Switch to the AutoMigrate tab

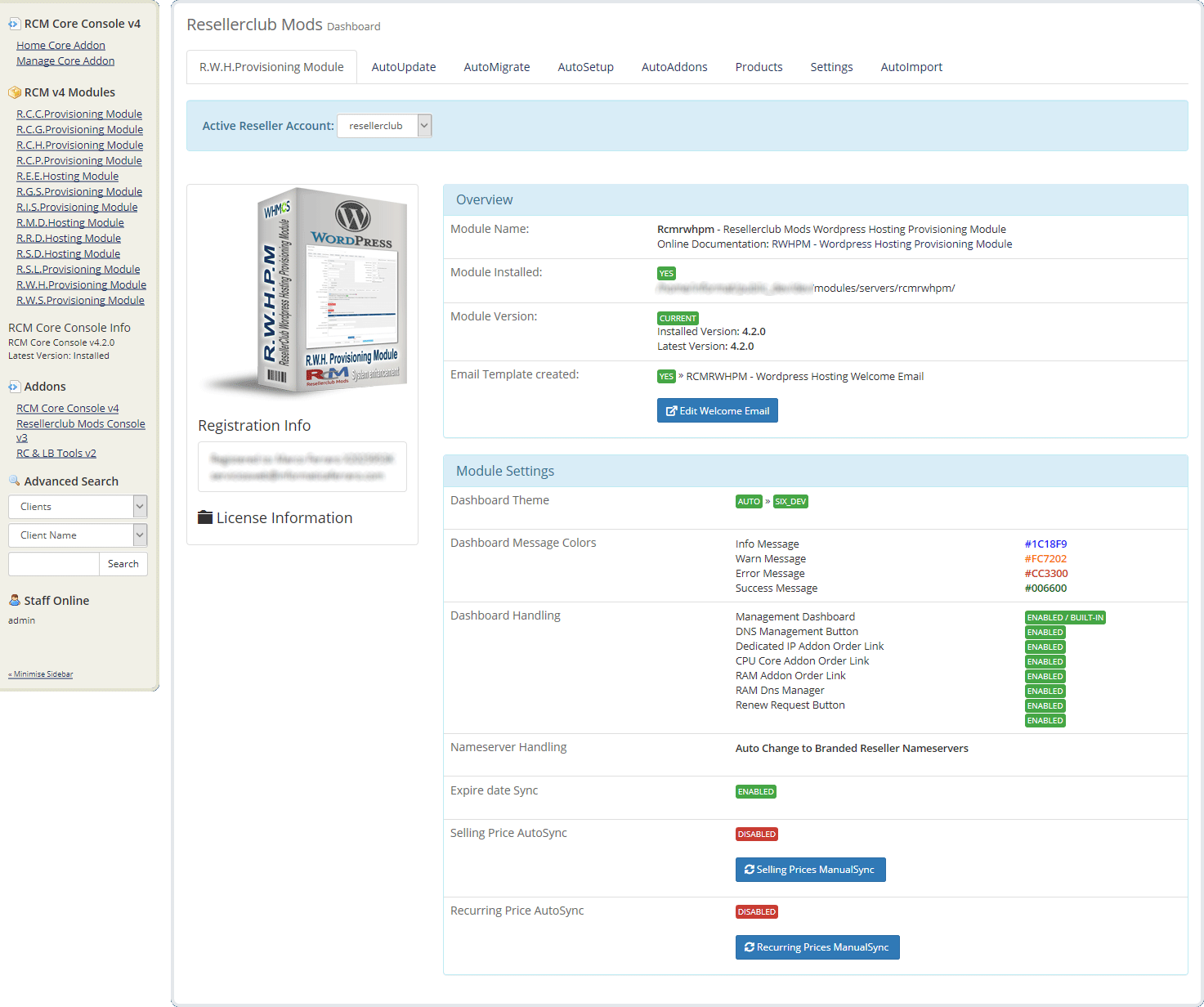coord(497,67)
